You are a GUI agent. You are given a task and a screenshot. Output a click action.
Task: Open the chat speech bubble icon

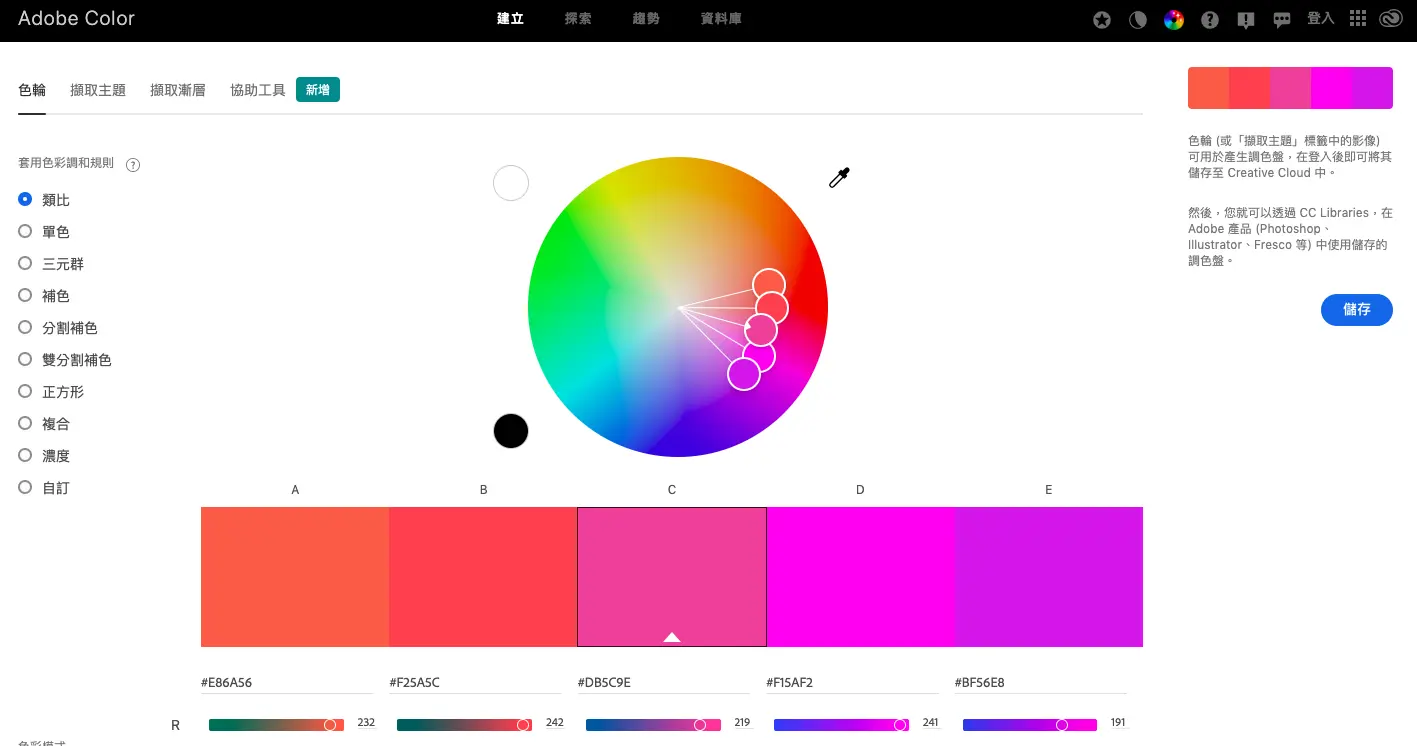pyautogui.click(x=1282, y=19)
